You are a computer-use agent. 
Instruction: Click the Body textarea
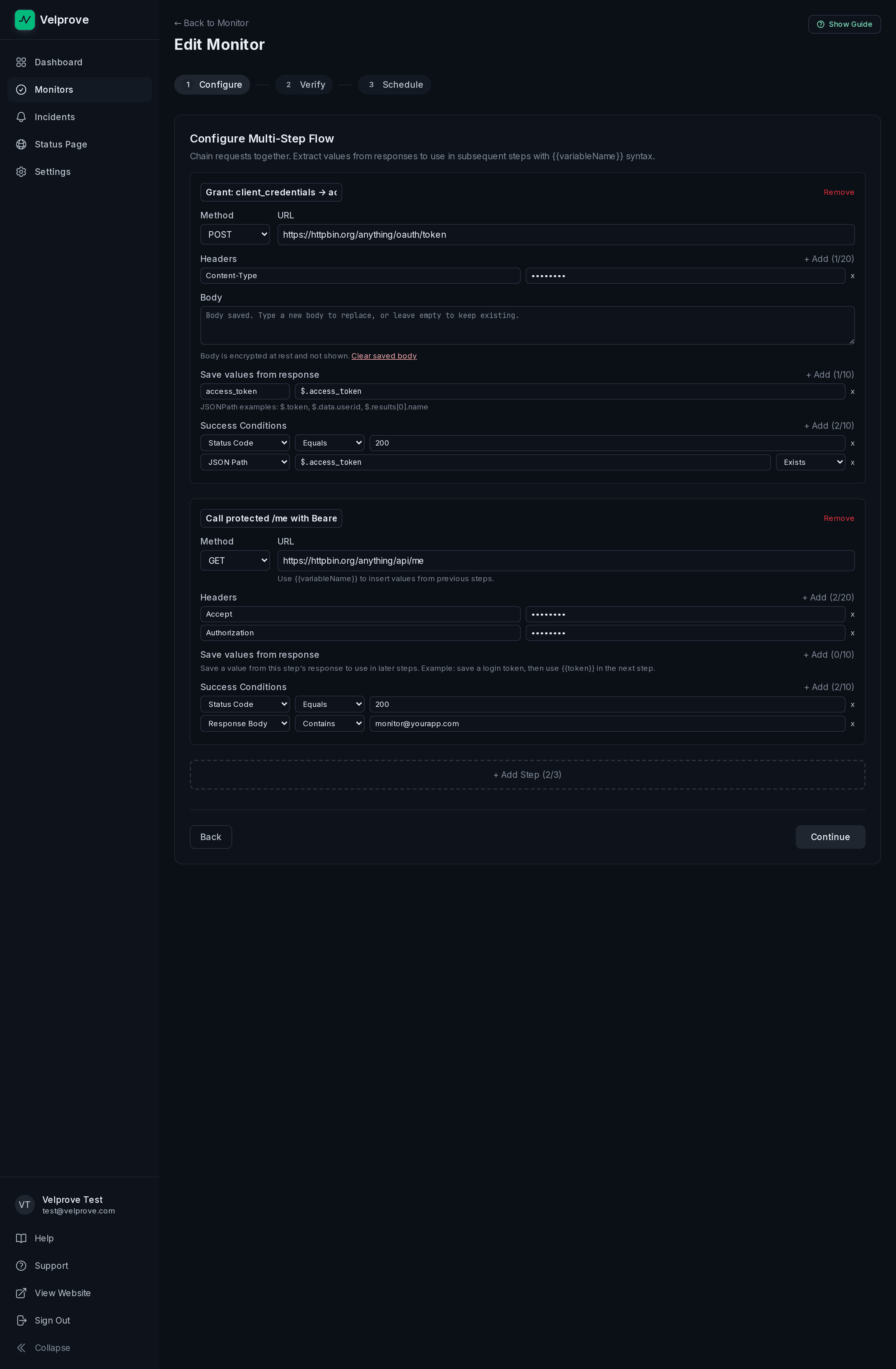pos(527,325)
